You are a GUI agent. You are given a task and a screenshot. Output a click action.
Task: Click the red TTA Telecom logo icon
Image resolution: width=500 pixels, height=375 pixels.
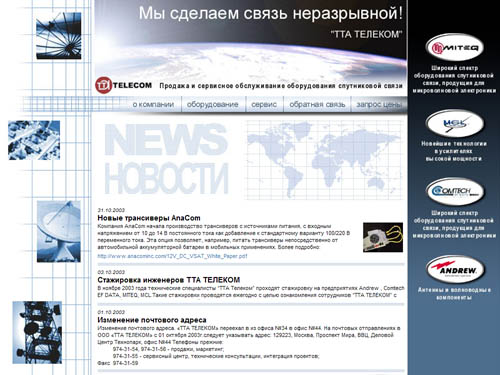click(x=103, y=85)
